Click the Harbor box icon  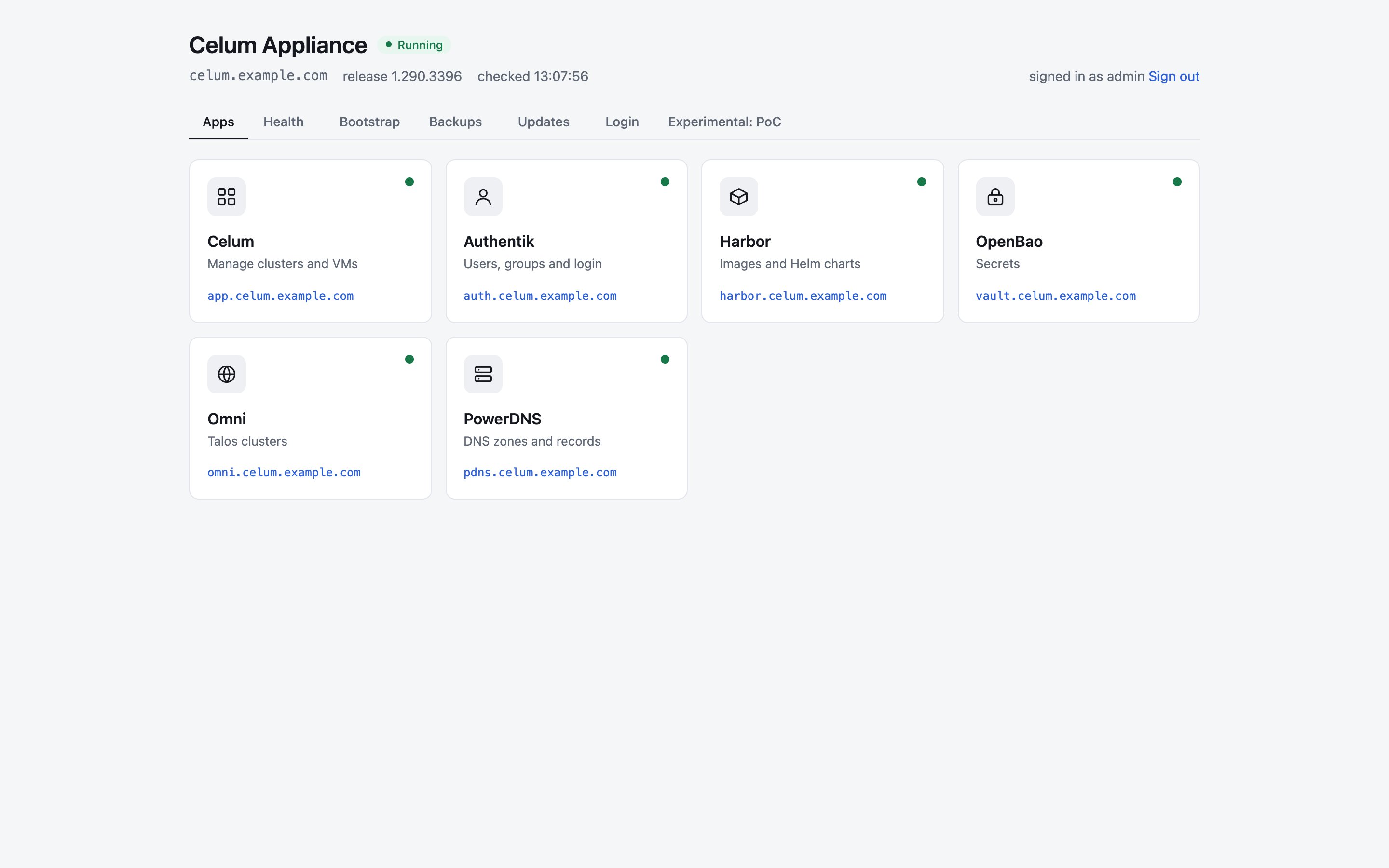point(739,197)
